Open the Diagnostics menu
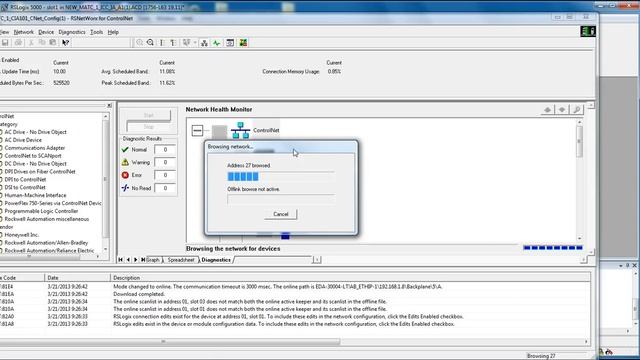The height and width of the screenshot is (360, 640). coord(72,32)
